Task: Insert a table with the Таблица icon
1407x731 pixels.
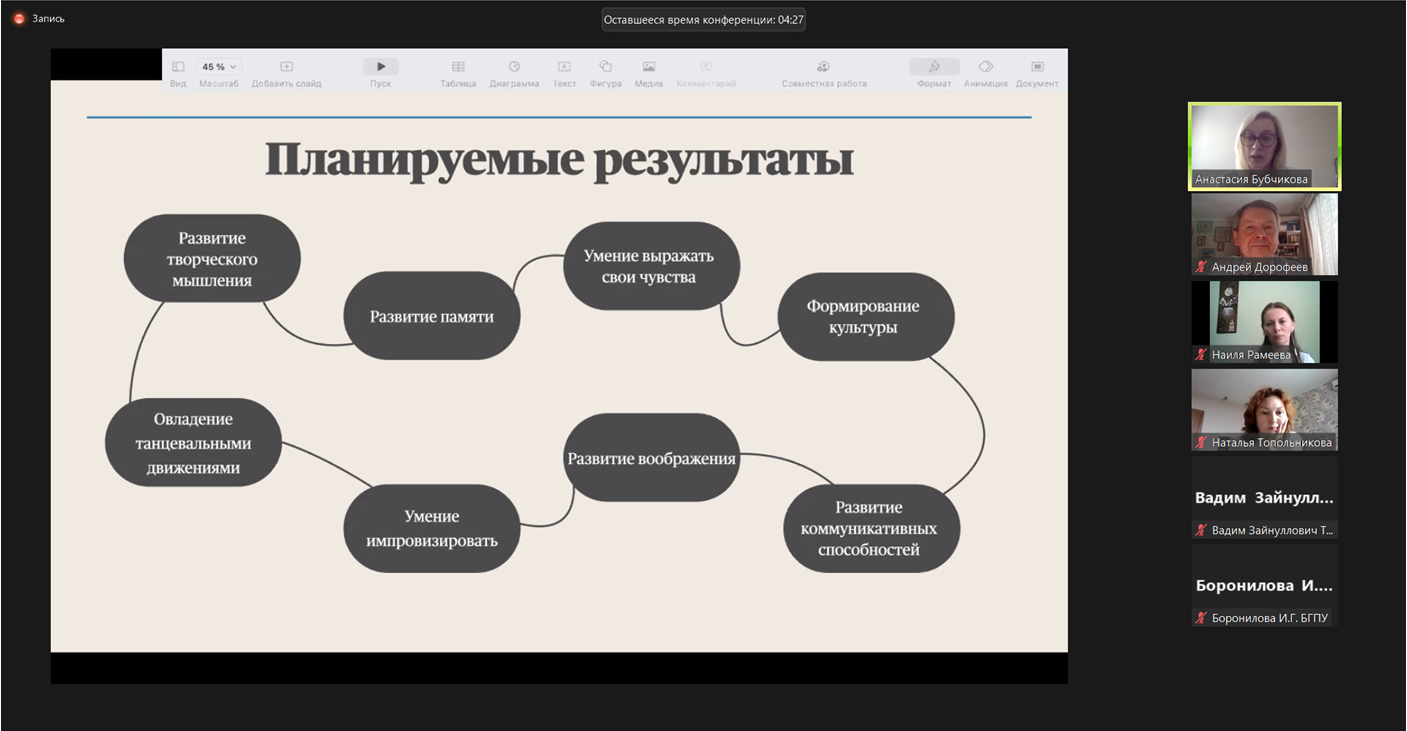Action: click(x=458, y=67)
